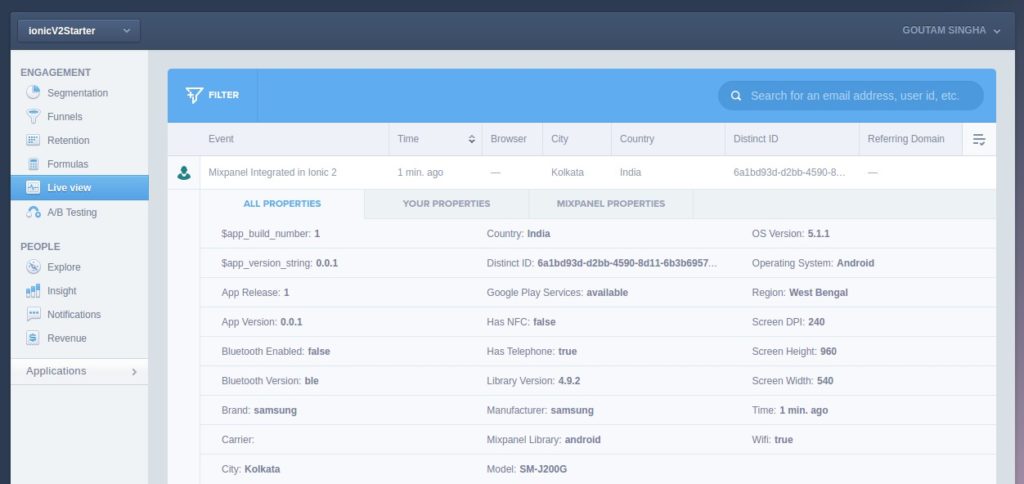Click the Insight bar chart icon
1024x484 pixels.
tap(33, 291)
